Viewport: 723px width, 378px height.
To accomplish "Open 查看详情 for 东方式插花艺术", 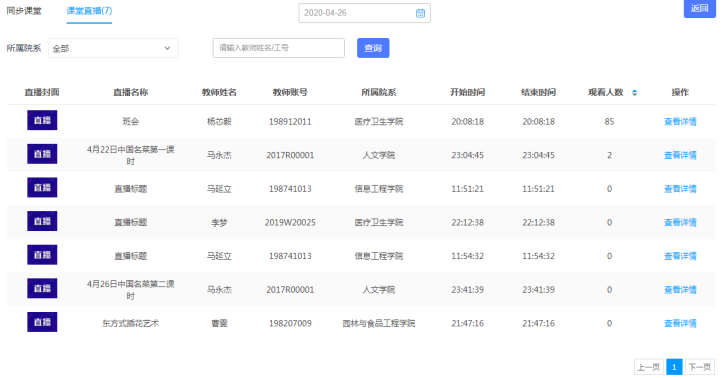I will pos(680,324).
